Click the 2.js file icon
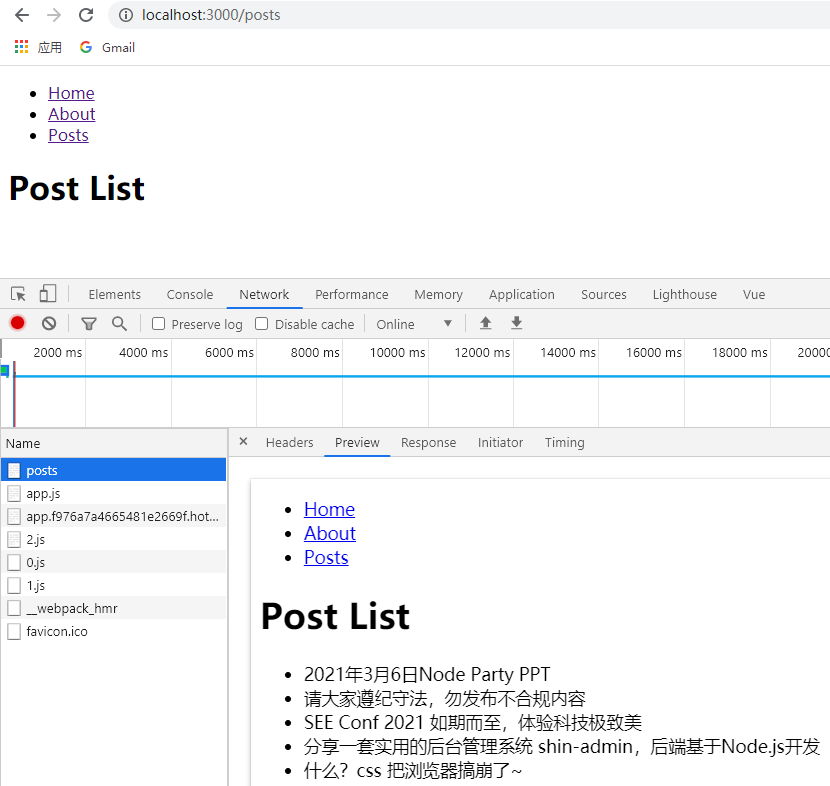830x786 pixels. click(x=14, y=539)
